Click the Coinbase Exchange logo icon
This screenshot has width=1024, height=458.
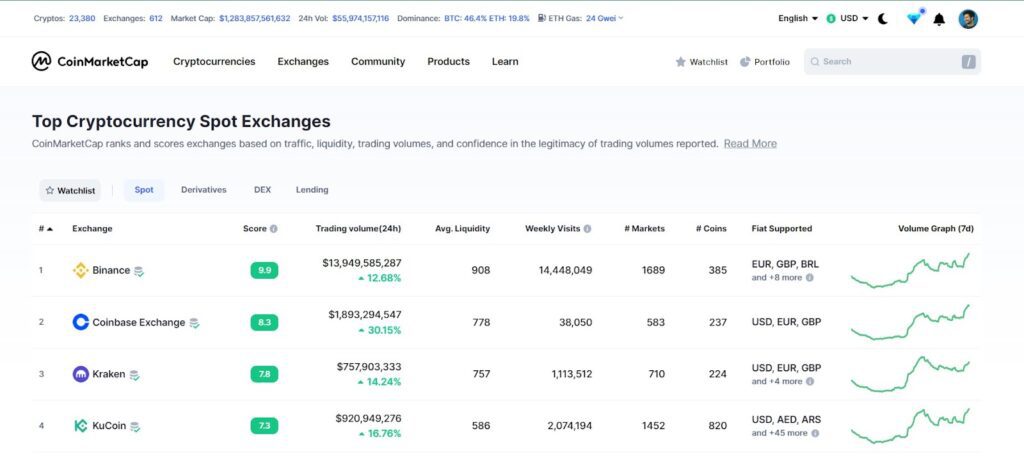(x=80, y=321)
